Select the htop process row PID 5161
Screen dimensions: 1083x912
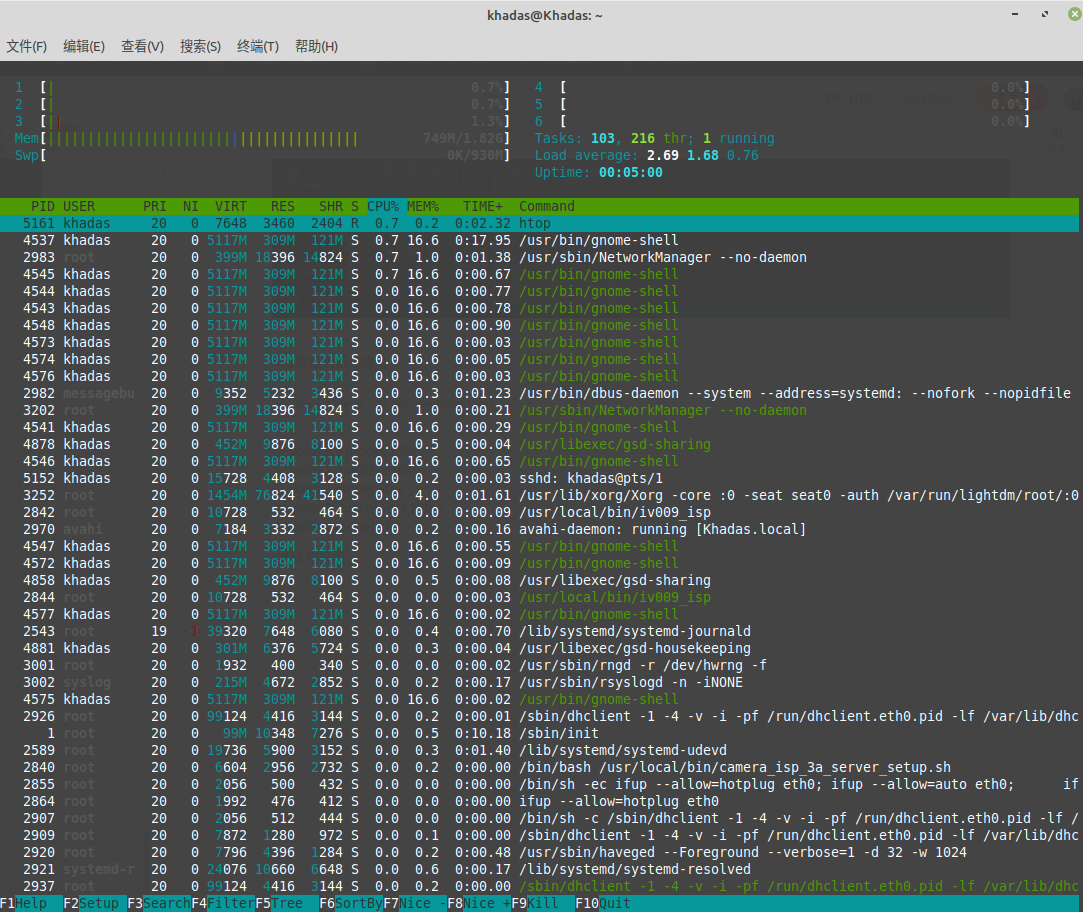pyautogui.click(x=539, y=224)
